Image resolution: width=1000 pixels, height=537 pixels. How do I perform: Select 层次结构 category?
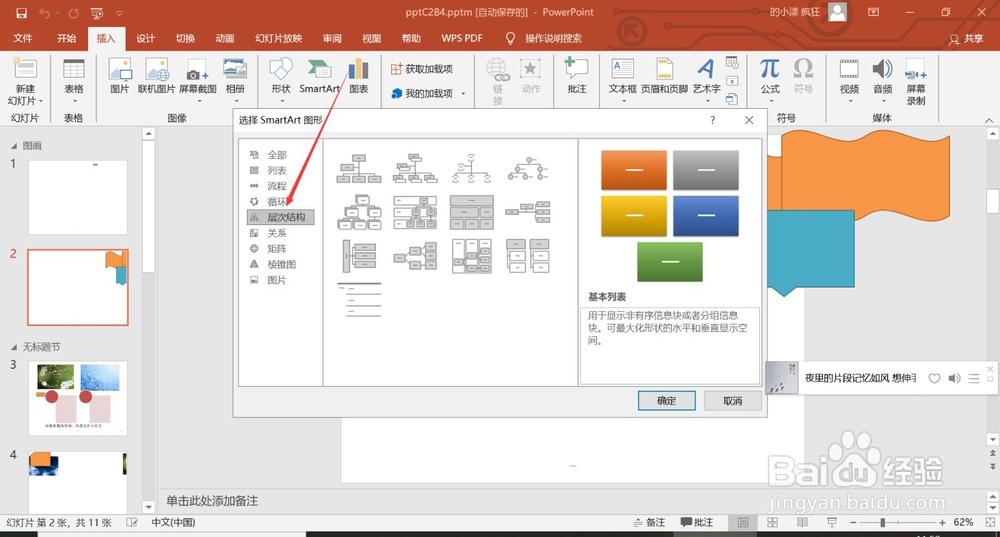tap(281, 217)
